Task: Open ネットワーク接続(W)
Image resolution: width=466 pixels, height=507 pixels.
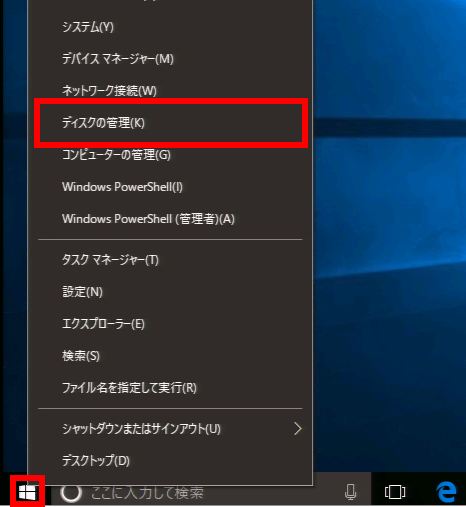Action: click(x=170, y=91)
